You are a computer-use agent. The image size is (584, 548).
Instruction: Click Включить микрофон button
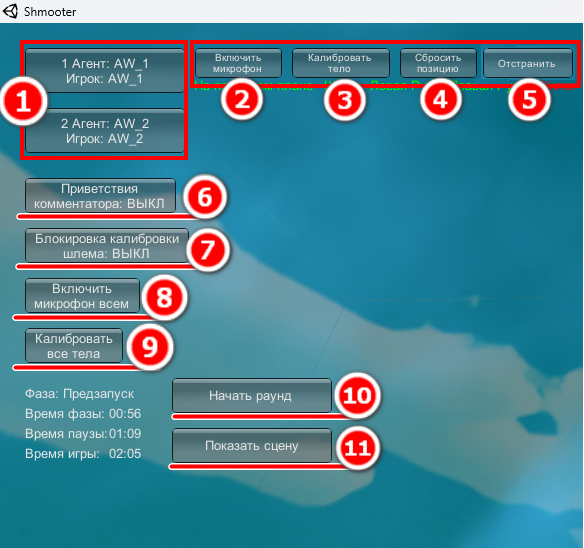click(x=238, y=63)
